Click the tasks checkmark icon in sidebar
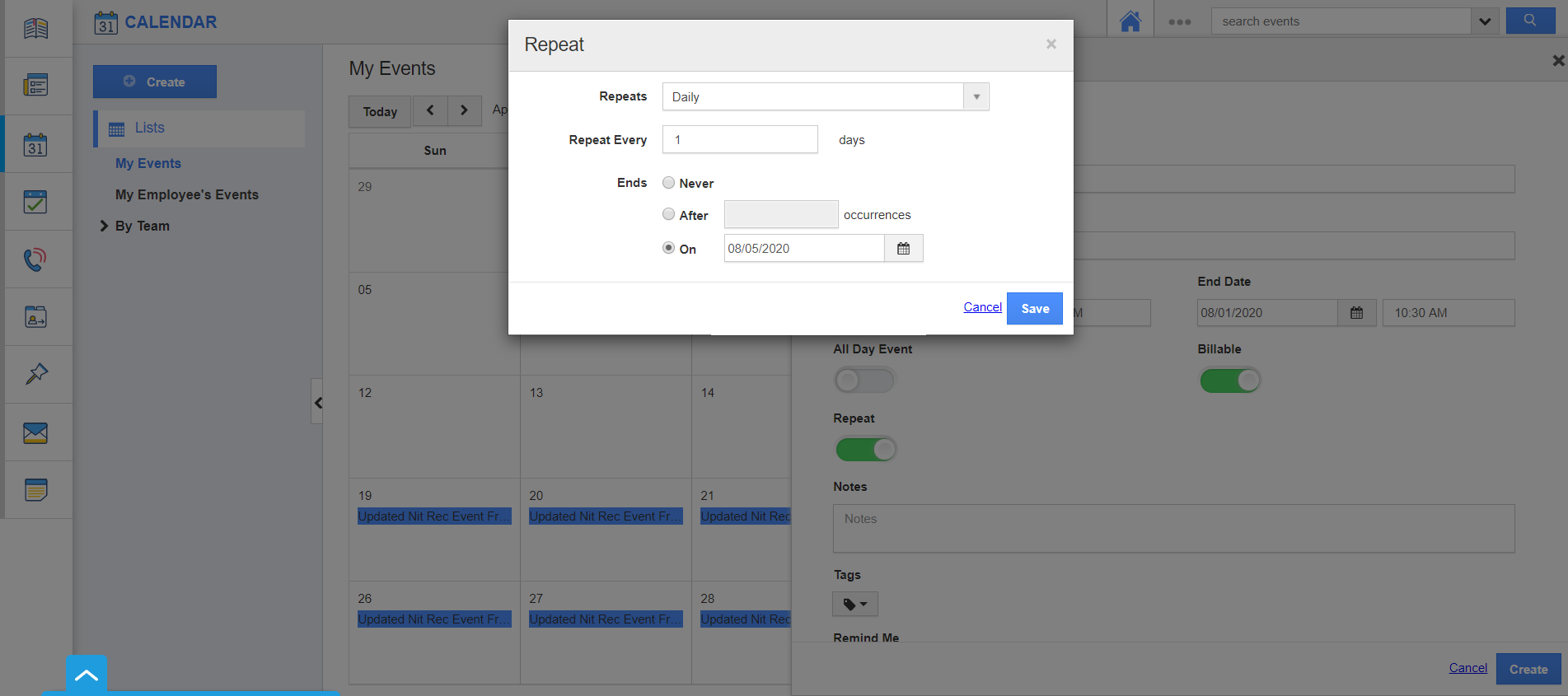Viewport: 1568px width, 696px height. (35, 202)
